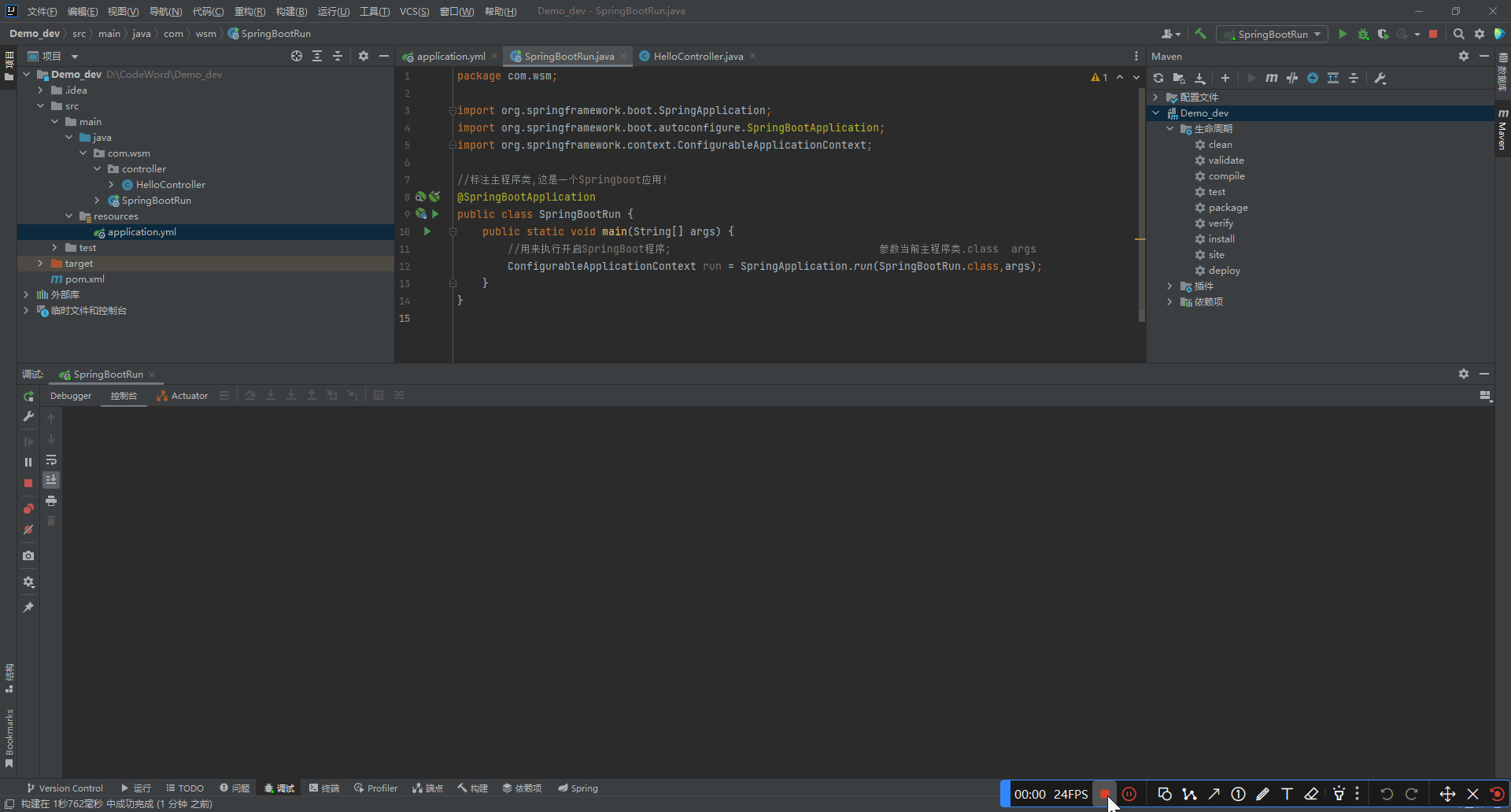
Task: View breakpoints with the red circles icon
Action: [x=28, y=509]
